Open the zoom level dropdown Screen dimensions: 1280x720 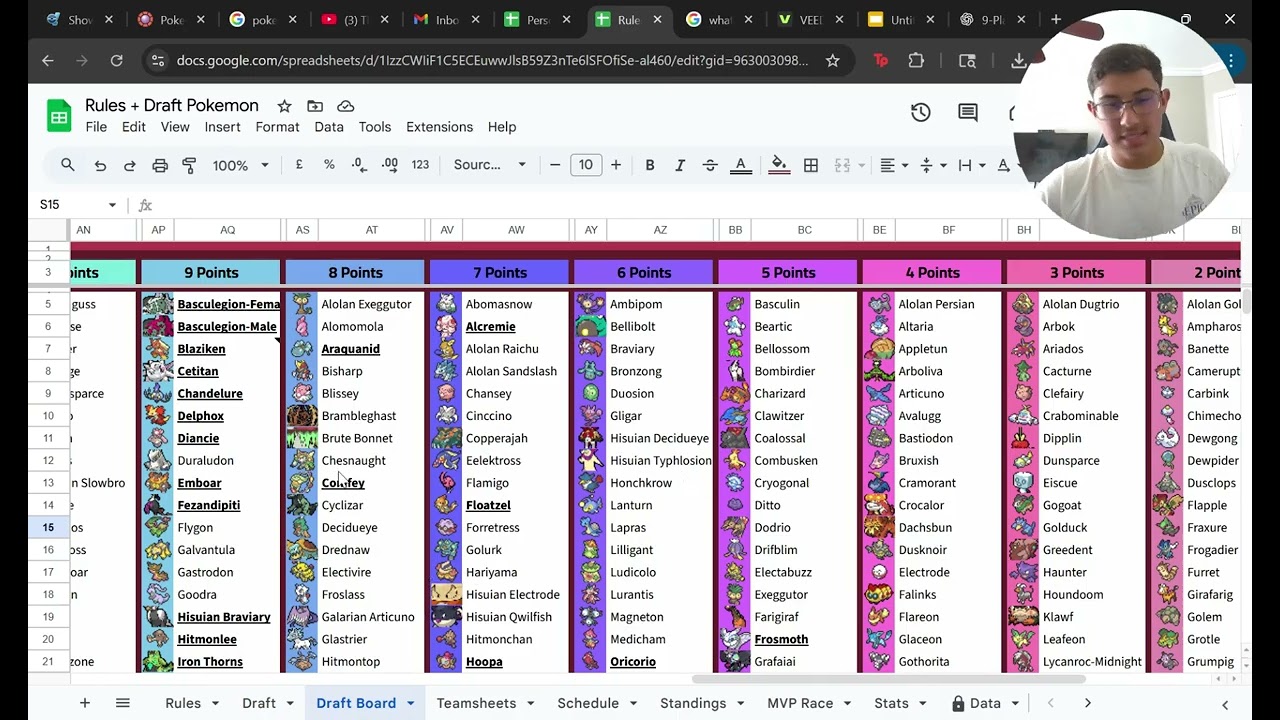click(x=241, y=165)
